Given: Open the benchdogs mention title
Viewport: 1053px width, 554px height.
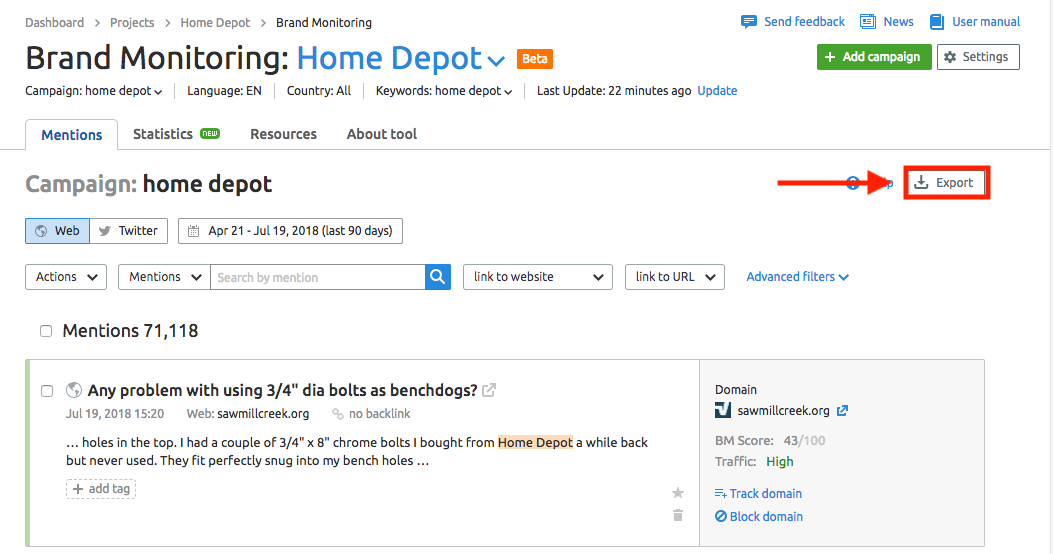Looking at the screenshot, I should coord(282,390).
